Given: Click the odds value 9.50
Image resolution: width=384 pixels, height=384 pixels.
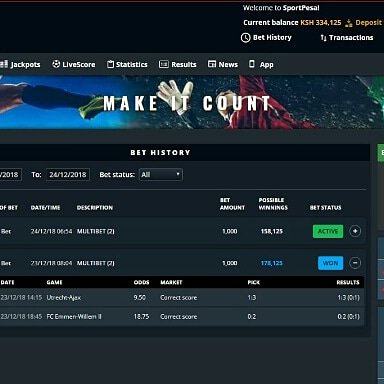Looking at the screenshot, I should (140, 298).
